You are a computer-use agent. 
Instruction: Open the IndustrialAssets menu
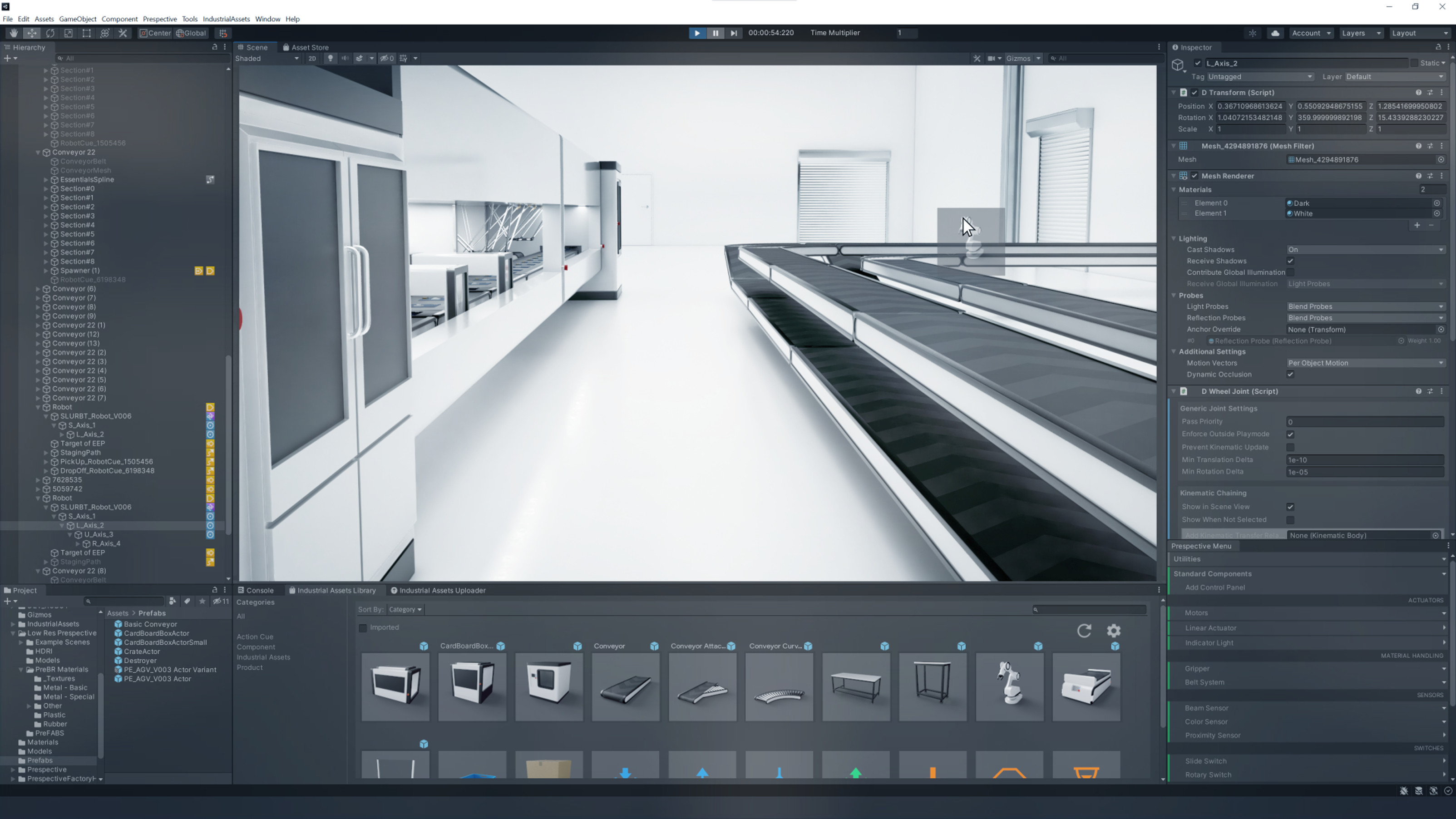coord(226,19)
